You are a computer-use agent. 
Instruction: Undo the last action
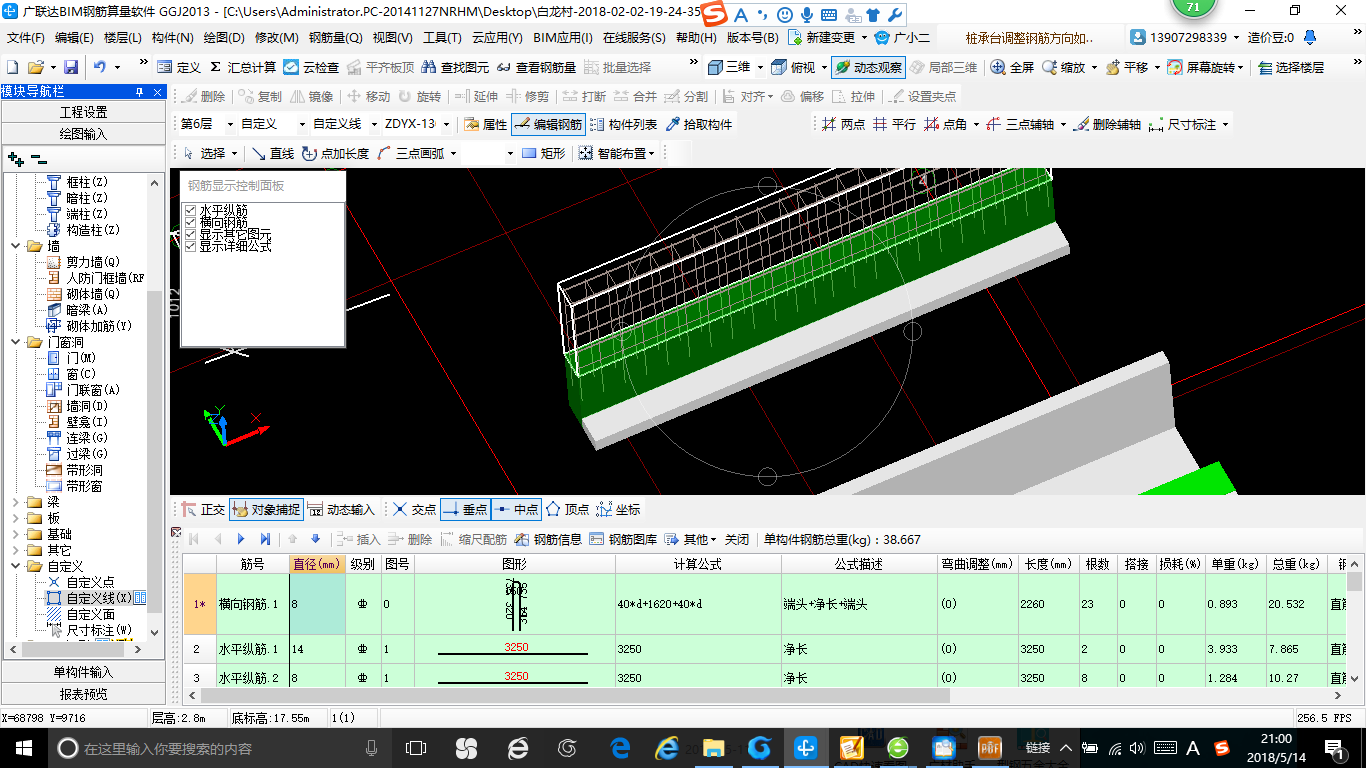pyautogui.click(x=100, y=67)
